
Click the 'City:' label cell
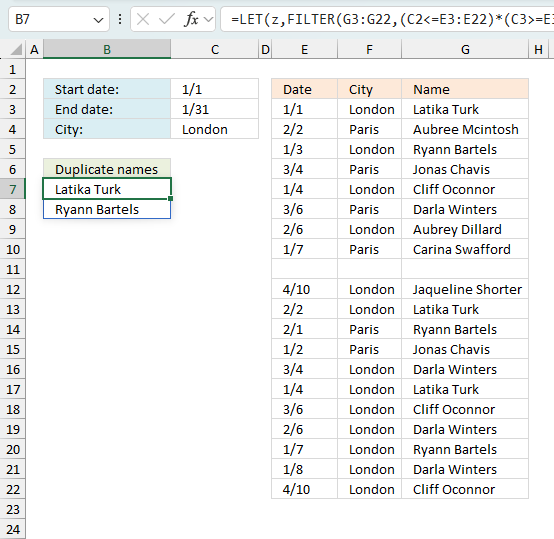107,130
